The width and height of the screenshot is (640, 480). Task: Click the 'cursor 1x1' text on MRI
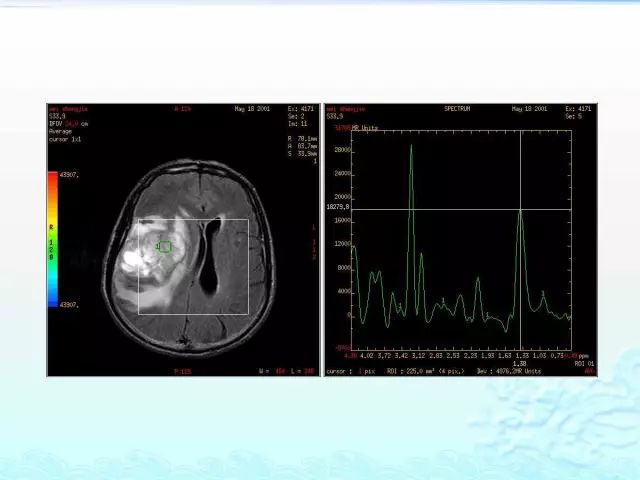point(65,139)
